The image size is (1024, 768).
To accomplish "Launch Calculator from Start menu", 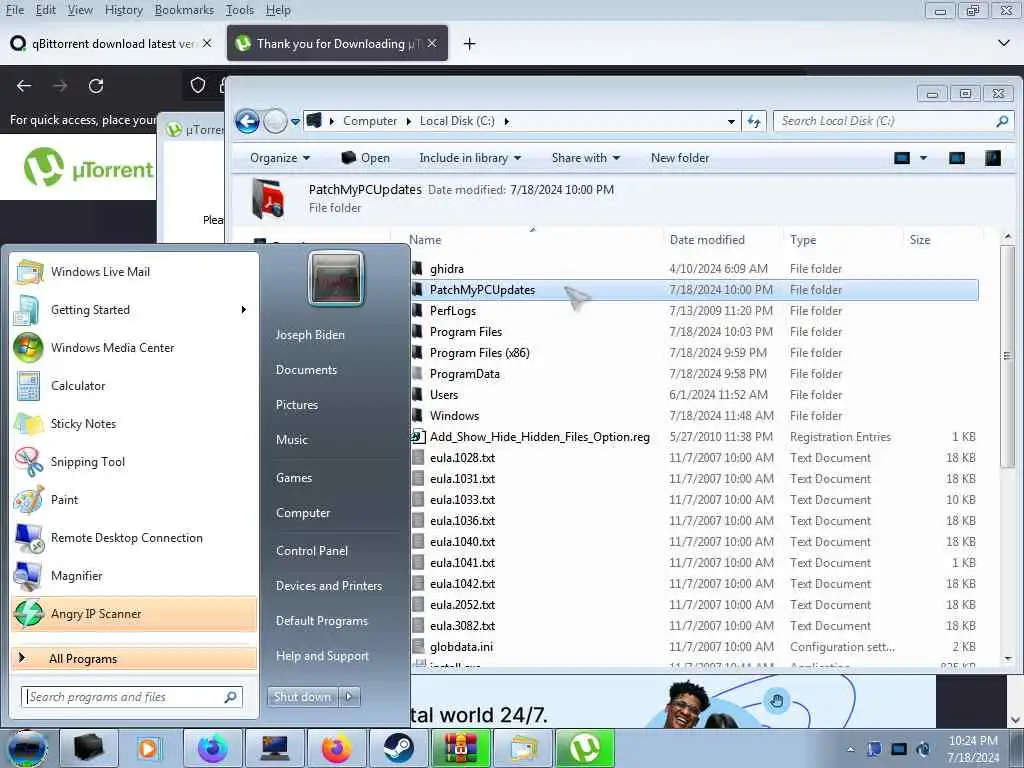I will tap(134, 385).
